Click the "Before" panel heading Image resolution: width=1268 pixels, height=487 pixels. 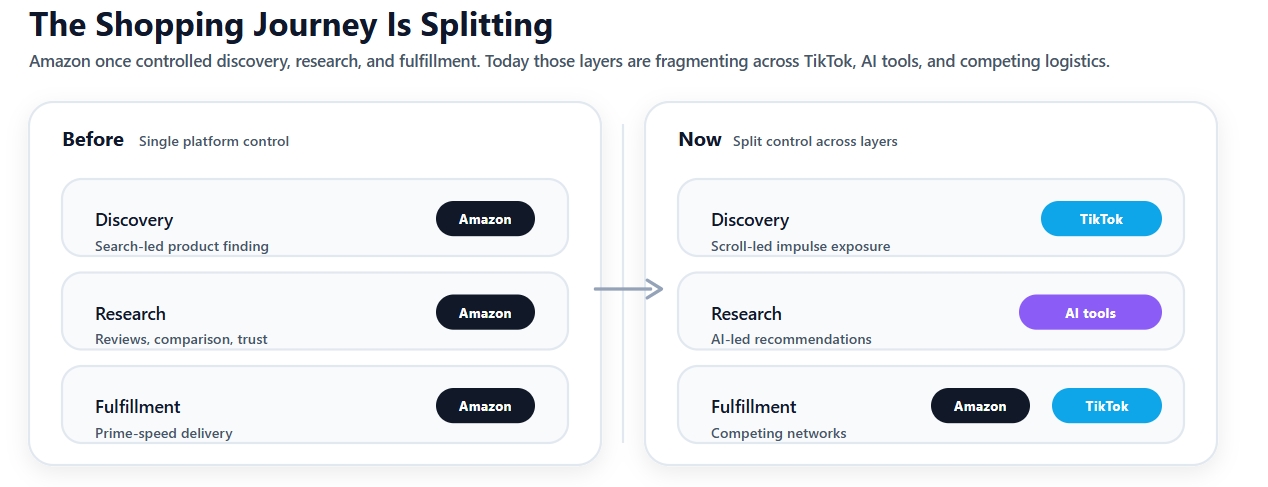coord(93,140)
